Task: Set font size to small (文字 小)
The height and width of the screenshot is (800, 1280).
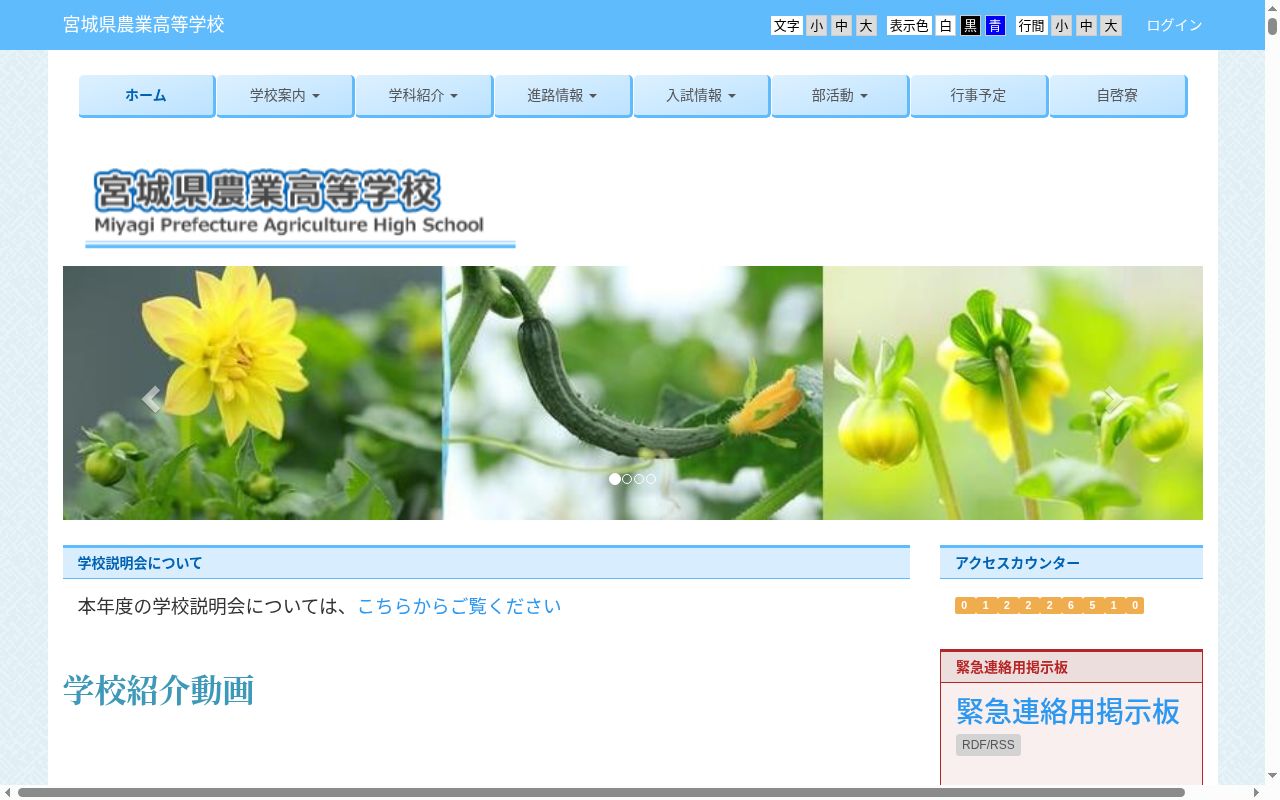Action: pyautogui.click(x=817, y=26)
